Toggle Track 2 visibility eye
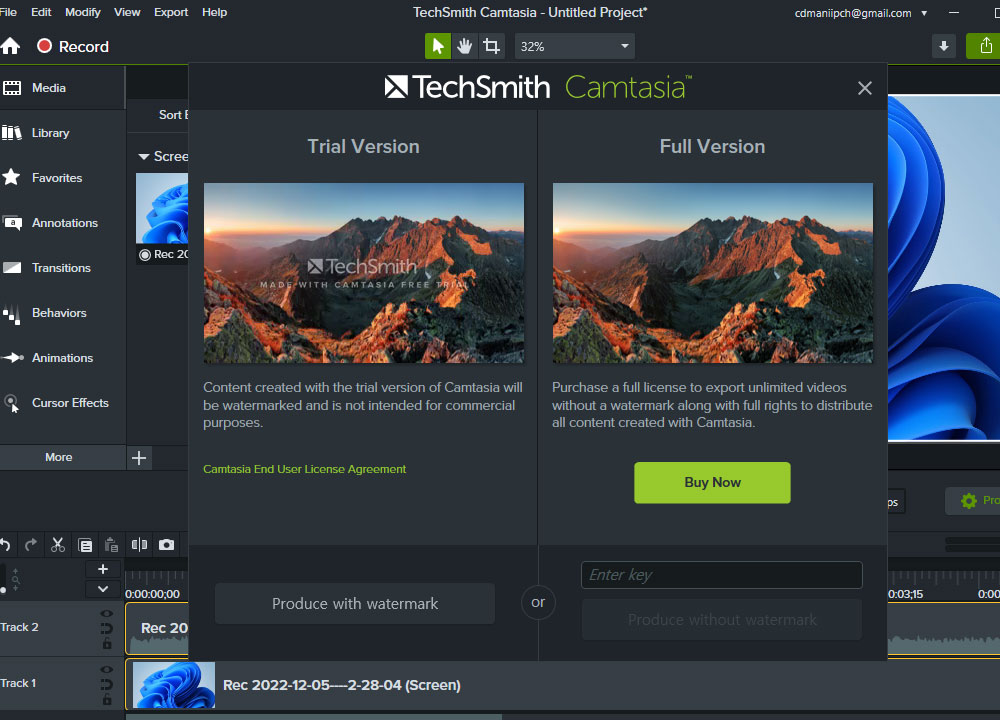 [107, 613]
